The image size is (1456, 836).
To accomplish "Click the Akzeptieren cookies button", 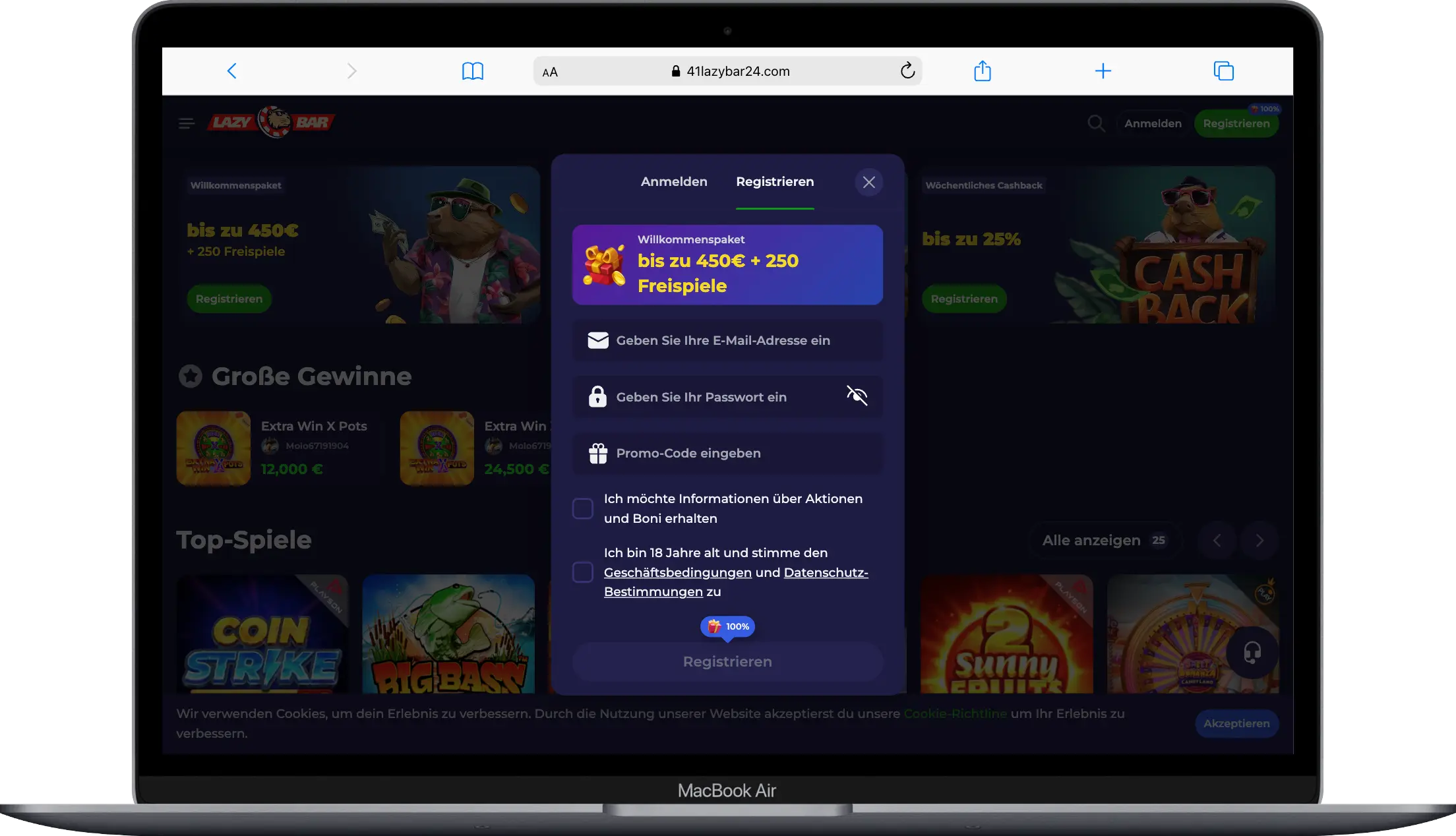I will [1236, 723].
